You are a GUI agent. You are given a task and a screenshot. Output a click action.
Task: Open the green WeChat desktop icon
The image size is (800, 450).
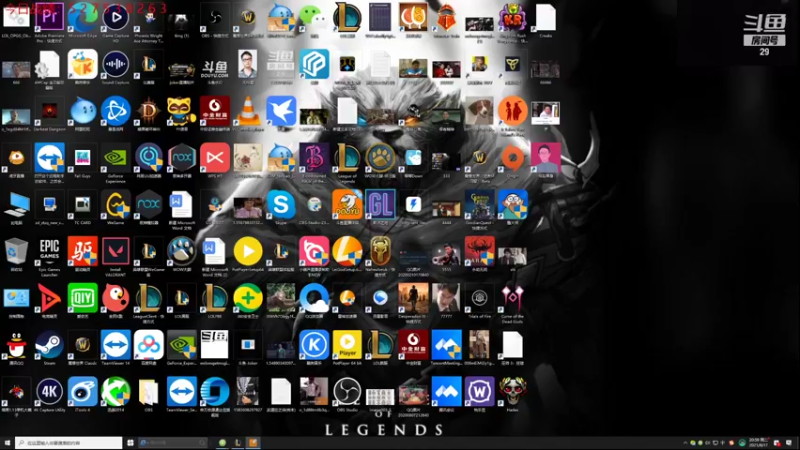click(314, 17)
